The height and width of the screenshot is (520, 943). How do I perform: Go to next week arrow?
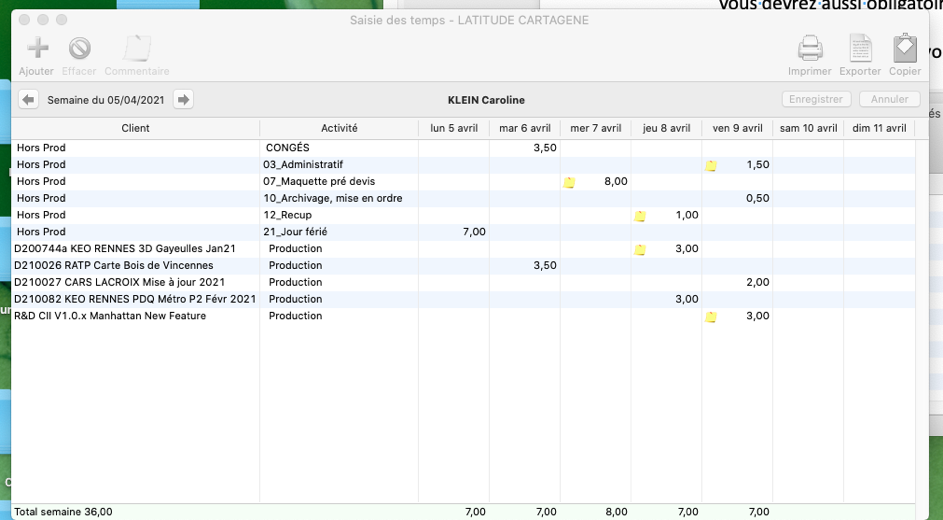click(x=183, y=100)
